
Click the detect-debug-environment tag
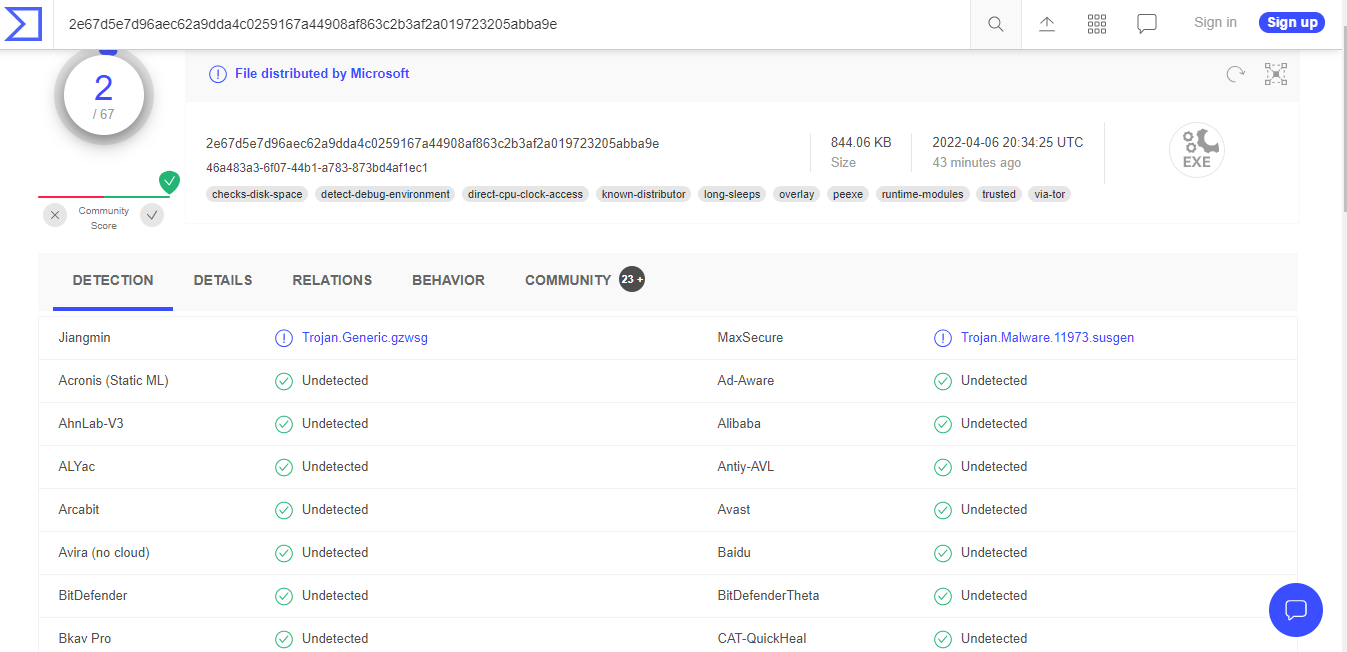tap(385, 194)
